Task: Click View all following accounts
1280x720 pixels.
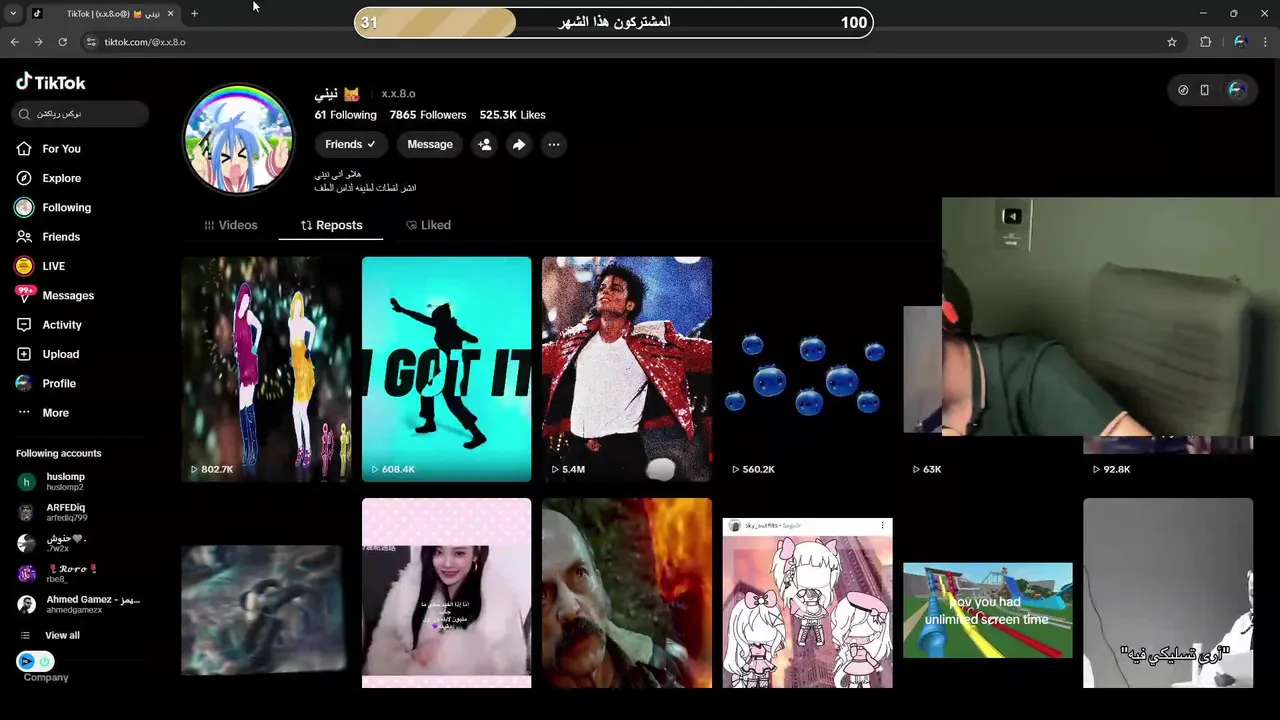Action: pyautogui.click(x=62, y=636)
